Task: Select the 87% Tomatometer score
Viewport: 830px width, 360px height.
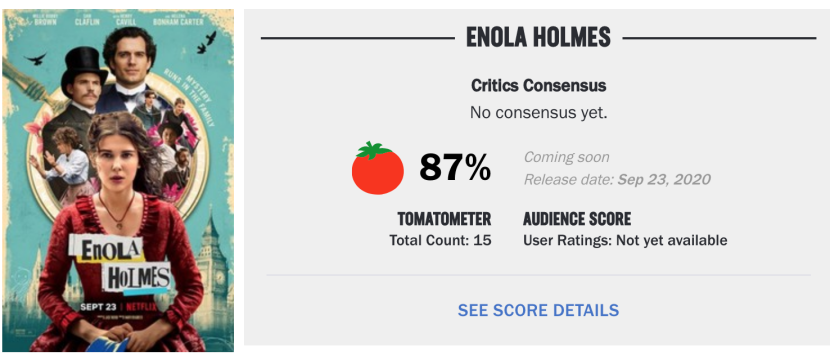Action: tap(455, 169)
